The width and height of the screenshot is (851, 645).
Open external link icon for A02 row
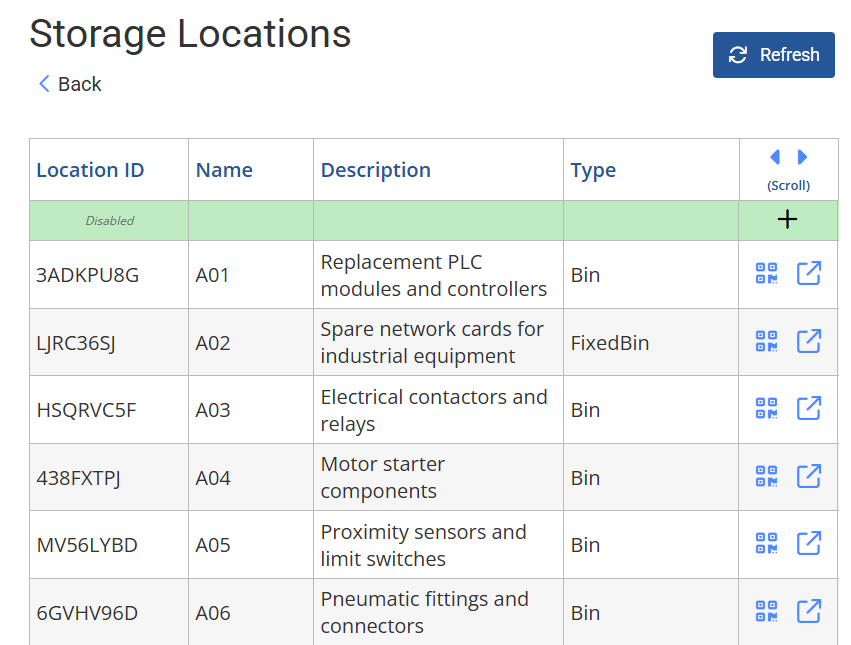[808, 342]
